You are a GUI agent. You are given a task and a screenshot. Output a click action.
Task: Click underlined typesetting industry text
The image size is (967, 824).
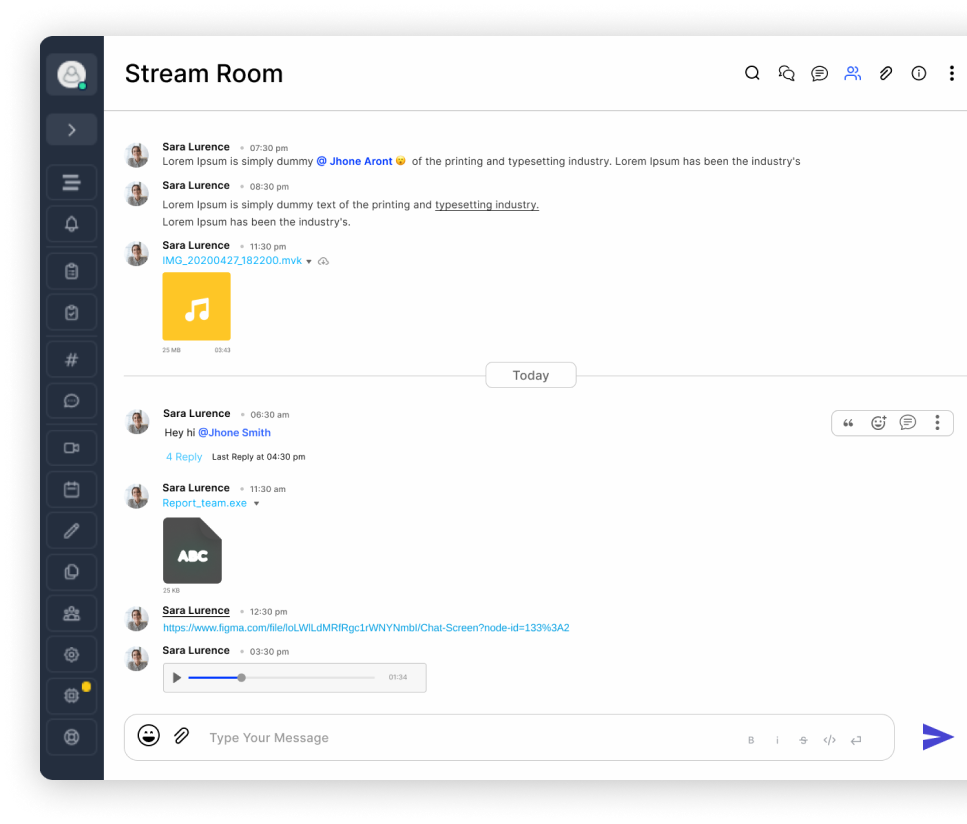[x=487, y=205]
